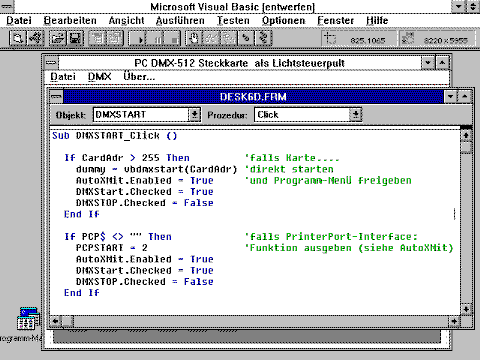Open control menu of PC DMX-512 form window
Viewport: 480px width, 360px height.
(x=51, y=63)
